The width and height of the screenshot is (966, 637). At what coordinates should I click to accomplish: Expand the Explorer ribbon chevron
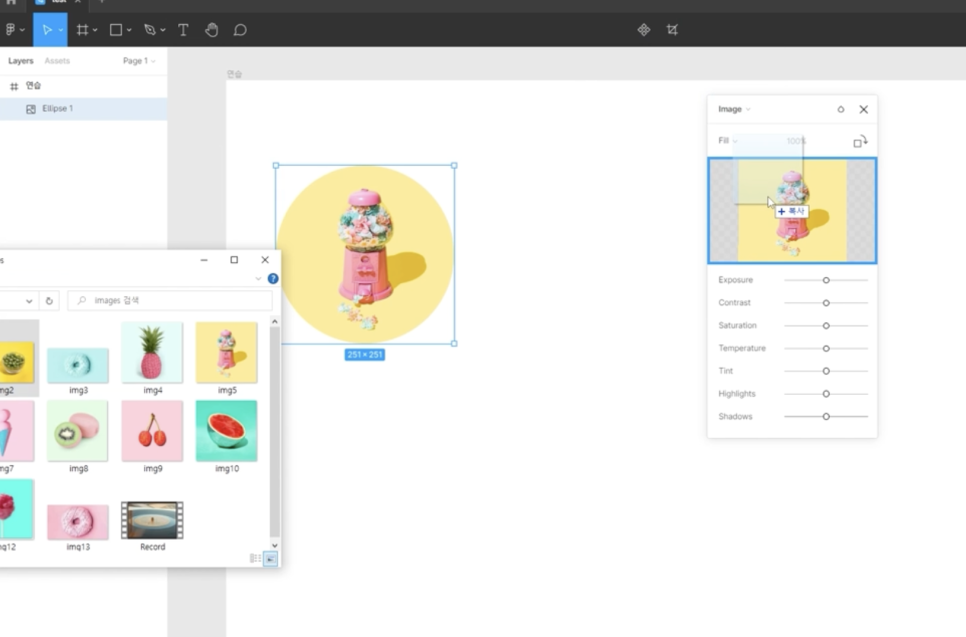pos(258,278)
